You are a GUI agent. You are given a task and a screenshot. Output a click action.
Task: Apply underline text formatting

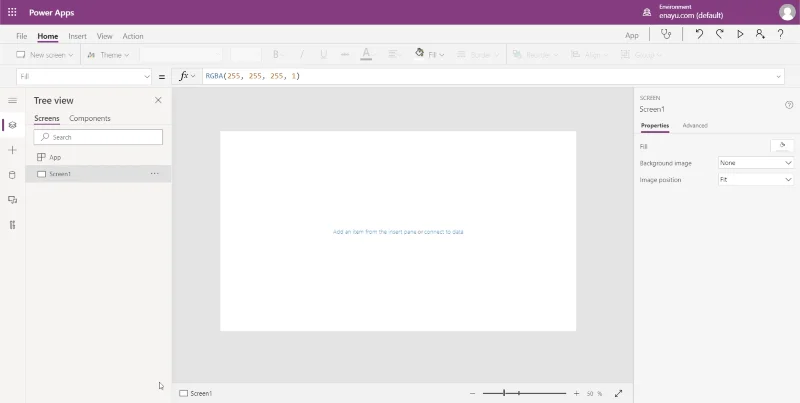click(323, 55)
